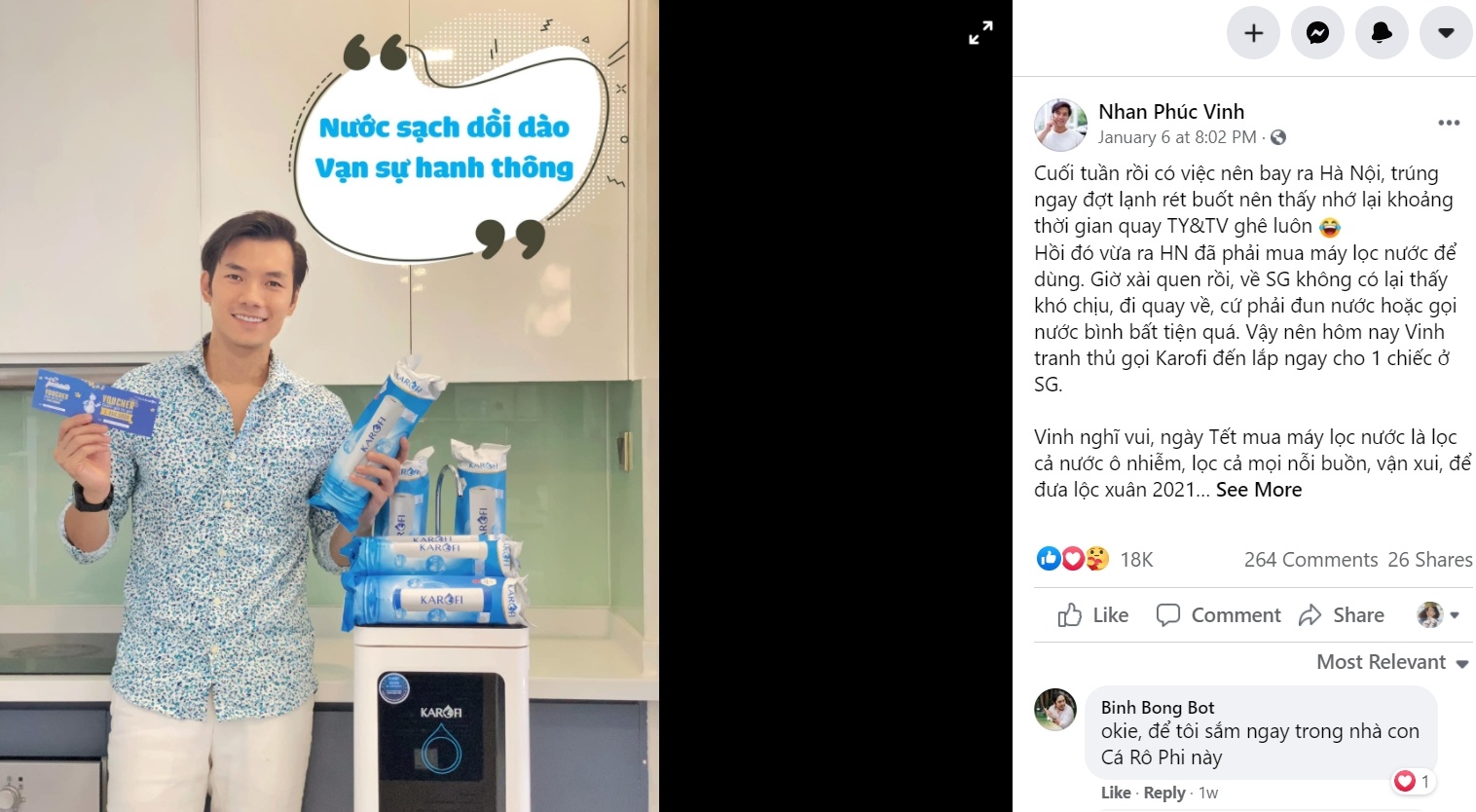The height and width of the screenshot is (812, 1476).
Task: Click Nhan Phúc Vinh profile picture
Action: [1060, 125]
